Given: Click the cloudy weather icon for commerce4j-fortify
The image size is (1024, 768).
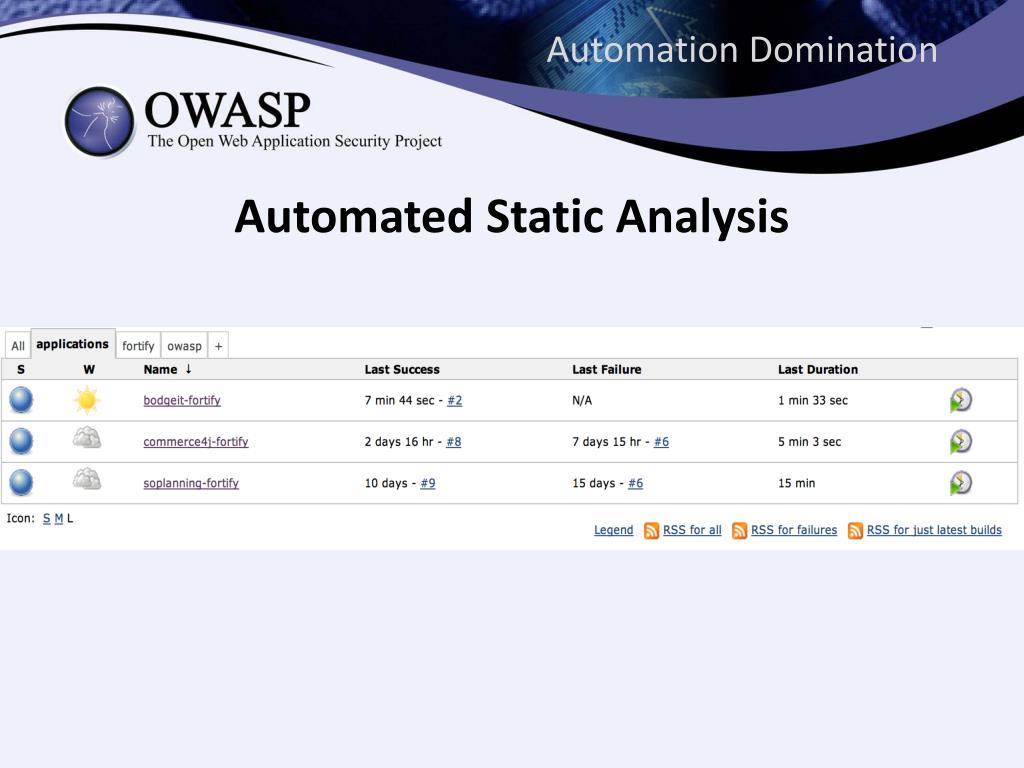Looking at the screenshot, I should (x=87, y=438).
